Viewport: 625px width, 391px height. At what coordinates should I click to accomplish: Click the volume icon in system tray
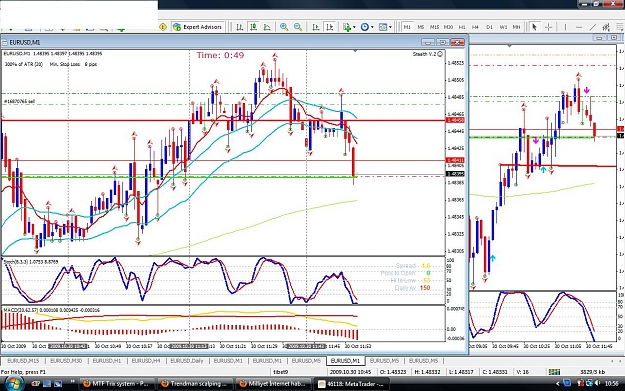click(597, 383)
